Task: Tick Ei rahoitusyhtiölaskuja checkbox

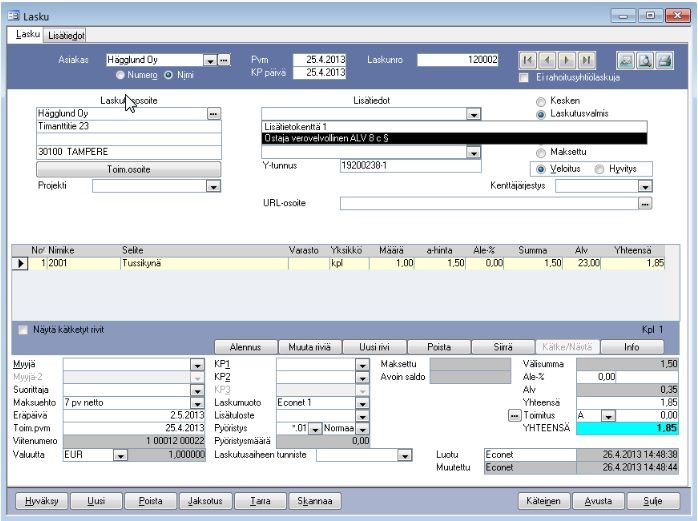Action: point(524,78)
